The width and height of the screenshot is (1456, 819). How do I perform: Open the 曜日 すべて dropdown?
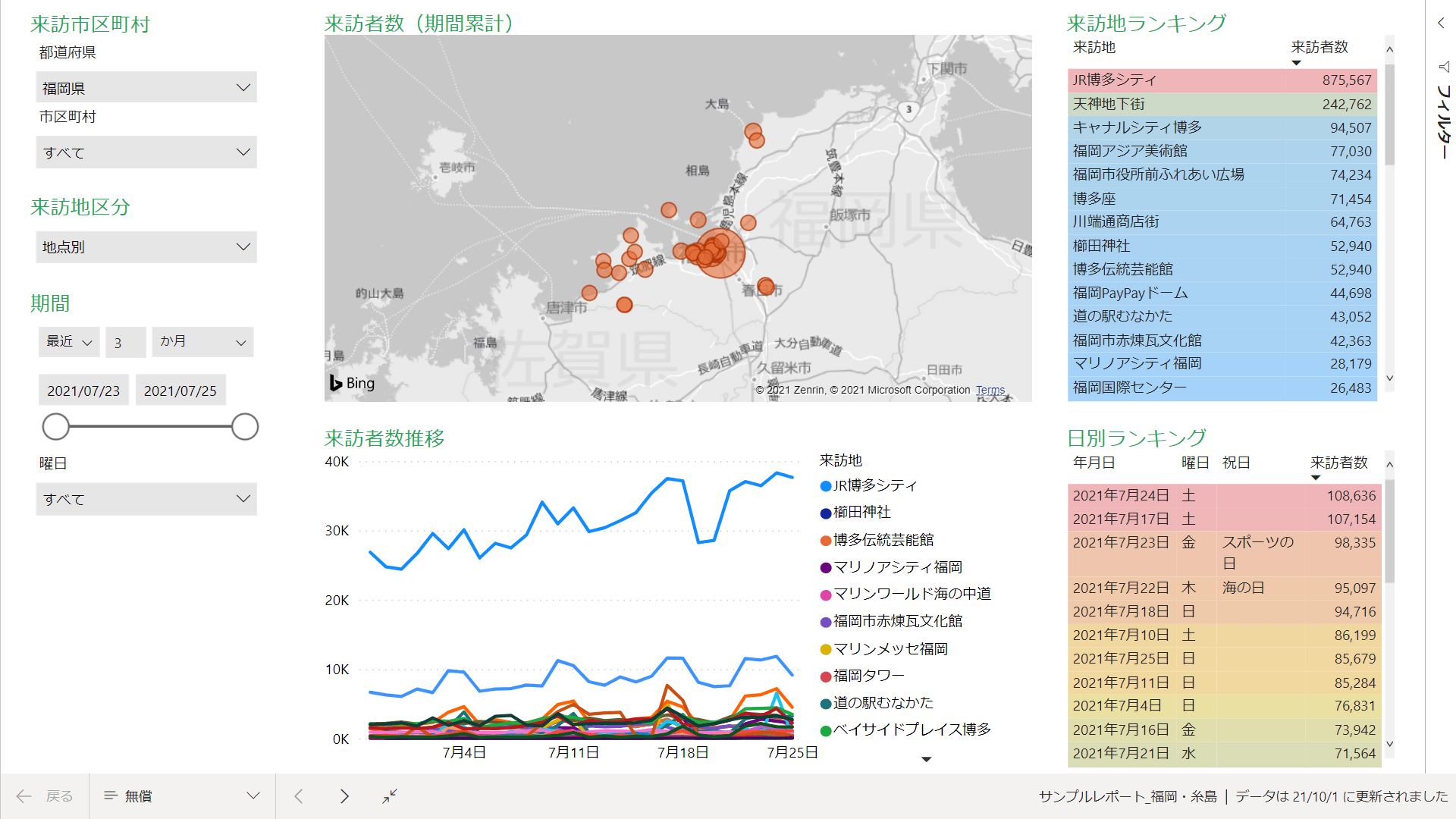[146, 499]
